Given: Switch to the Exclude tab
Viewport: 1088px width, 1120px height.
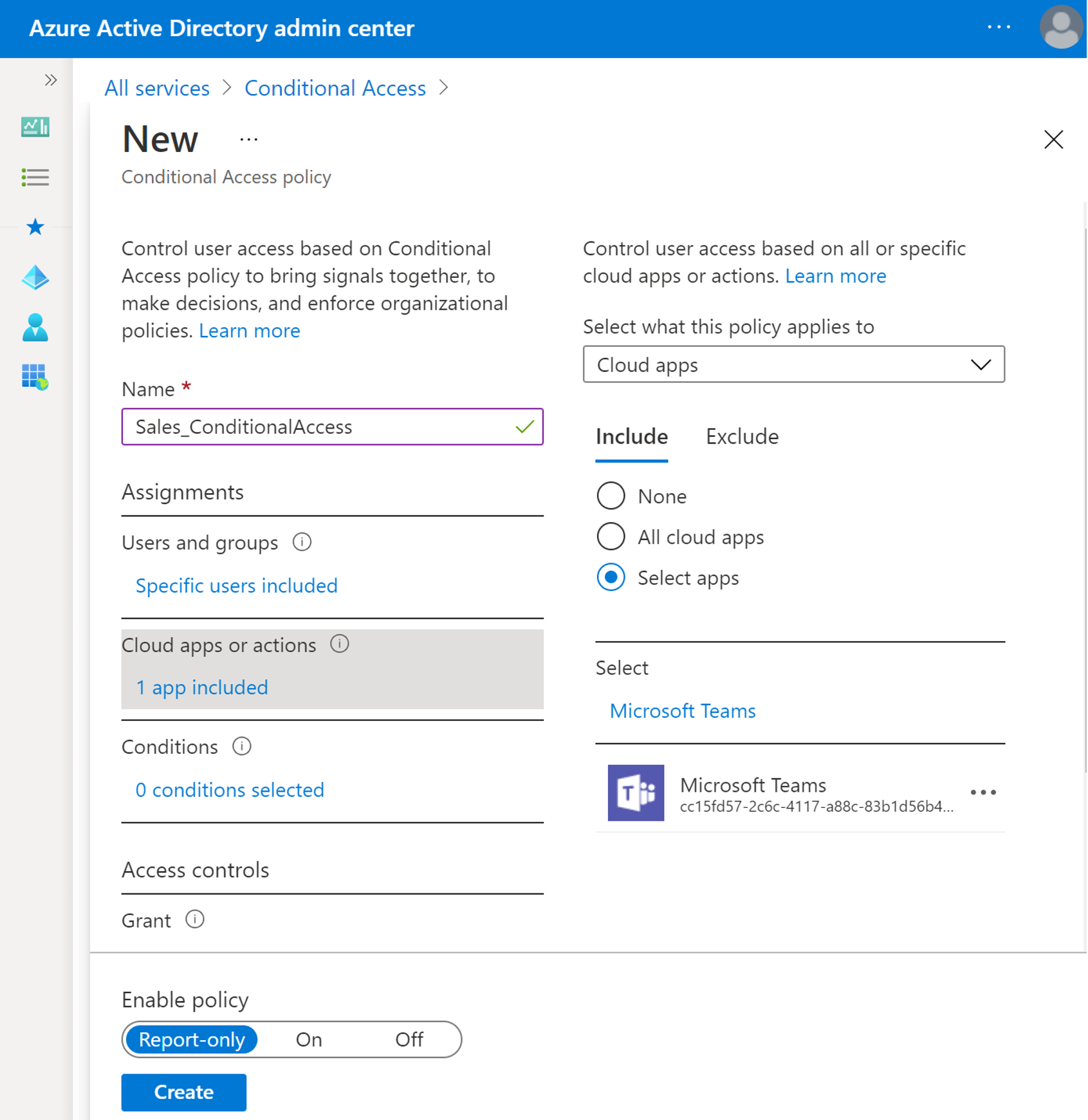Looking at the screenshot, I should click(741, 436).
